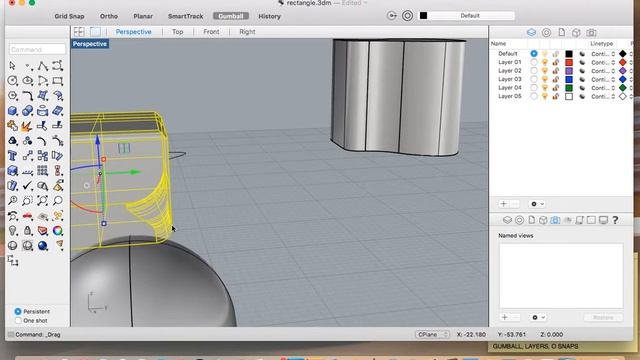The height and width of the screenshot is (360, 640).
Task: Open the document page icon in top inspector
Action: (x=562, y=32)
